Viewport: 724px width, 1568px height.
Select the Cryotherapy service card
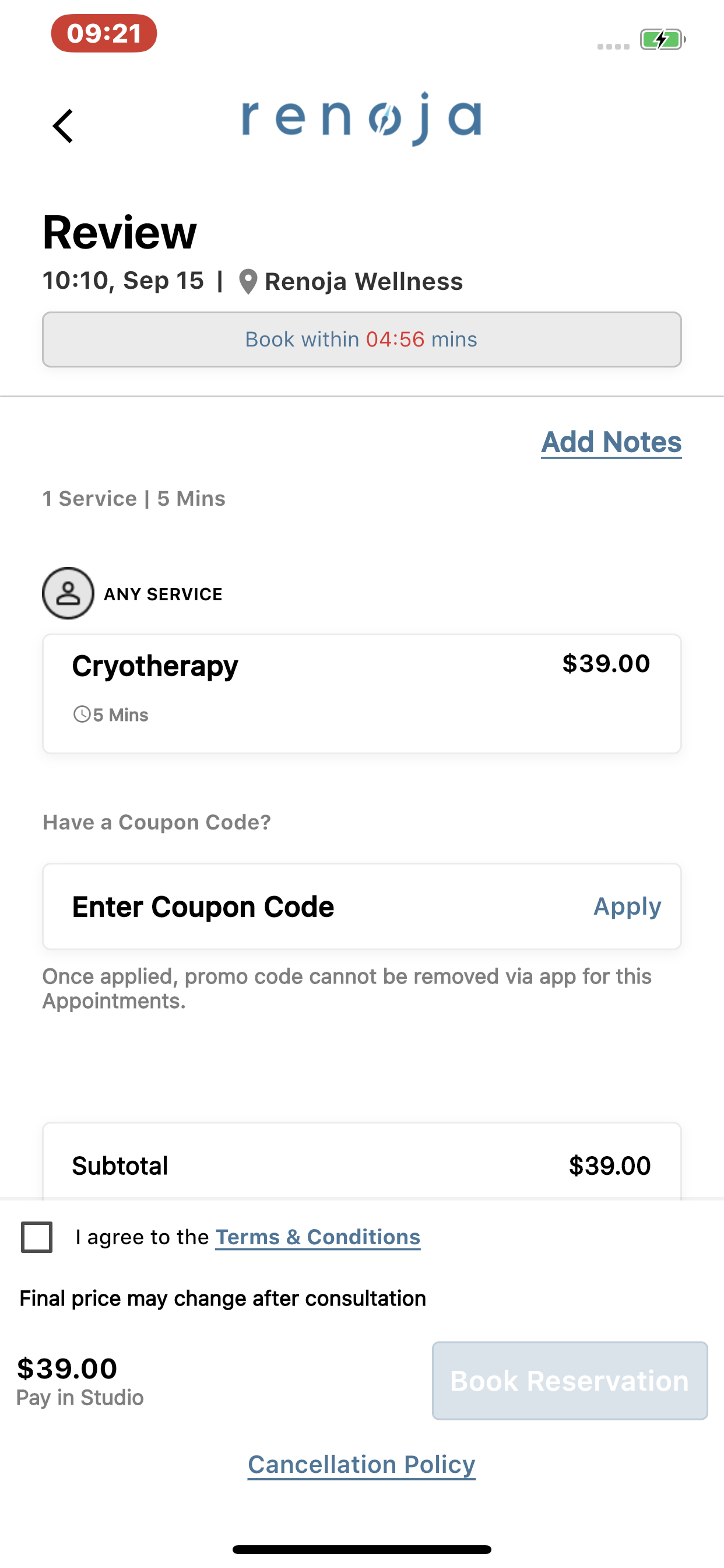[x=362, y=694]
